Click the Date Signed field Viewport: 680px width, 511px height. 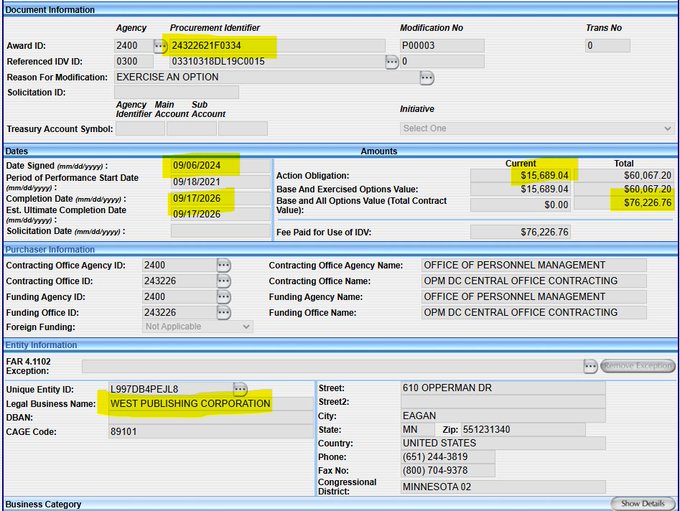point(219,166)
